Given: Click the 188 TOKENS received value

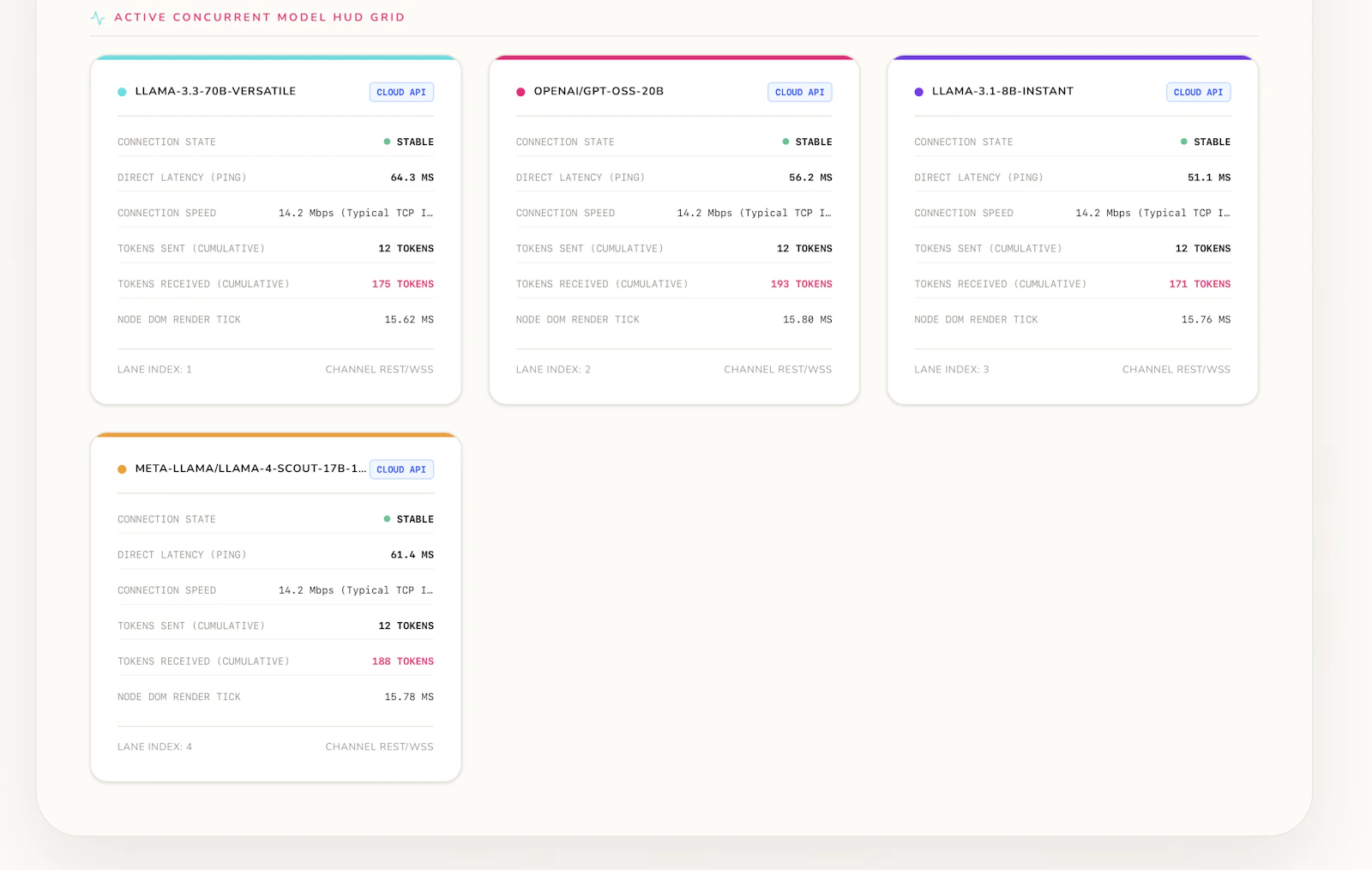Looking at the screenshot, I should click(403, 662).
